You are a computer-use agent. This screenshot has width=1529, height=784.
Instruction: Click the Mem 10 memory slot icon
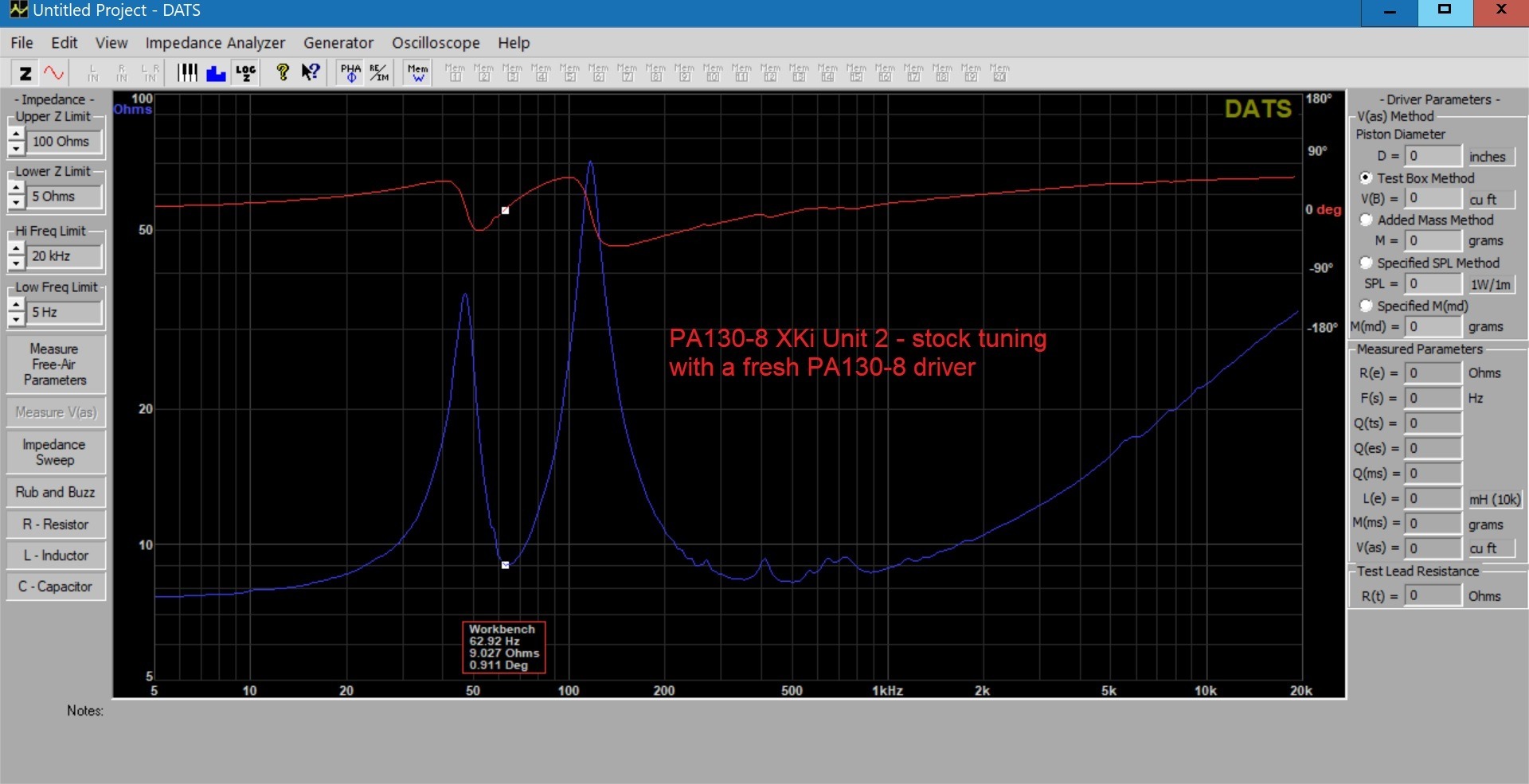click(713, 73)
